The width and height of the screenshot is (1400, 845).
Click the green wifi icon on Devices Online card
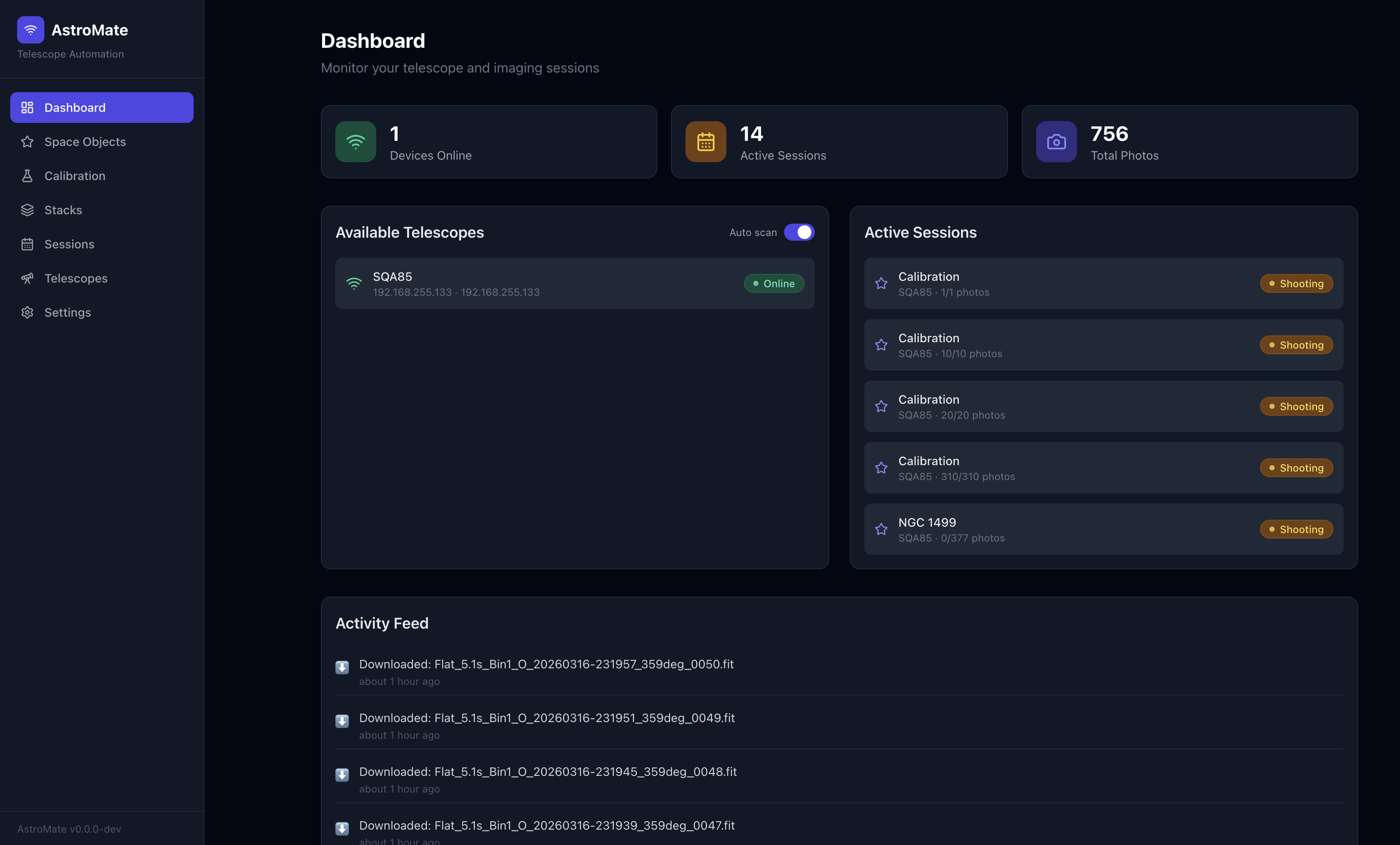(356, 142)
